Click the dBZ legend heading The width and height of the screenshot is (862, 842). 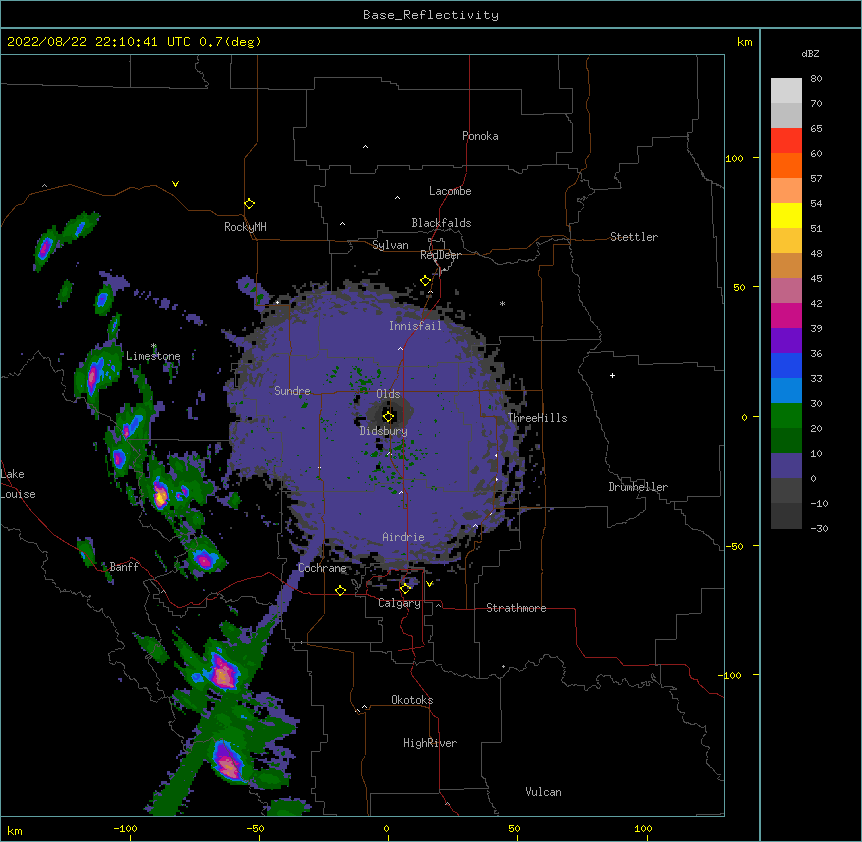pyautogui.click(x=810, y=53)
